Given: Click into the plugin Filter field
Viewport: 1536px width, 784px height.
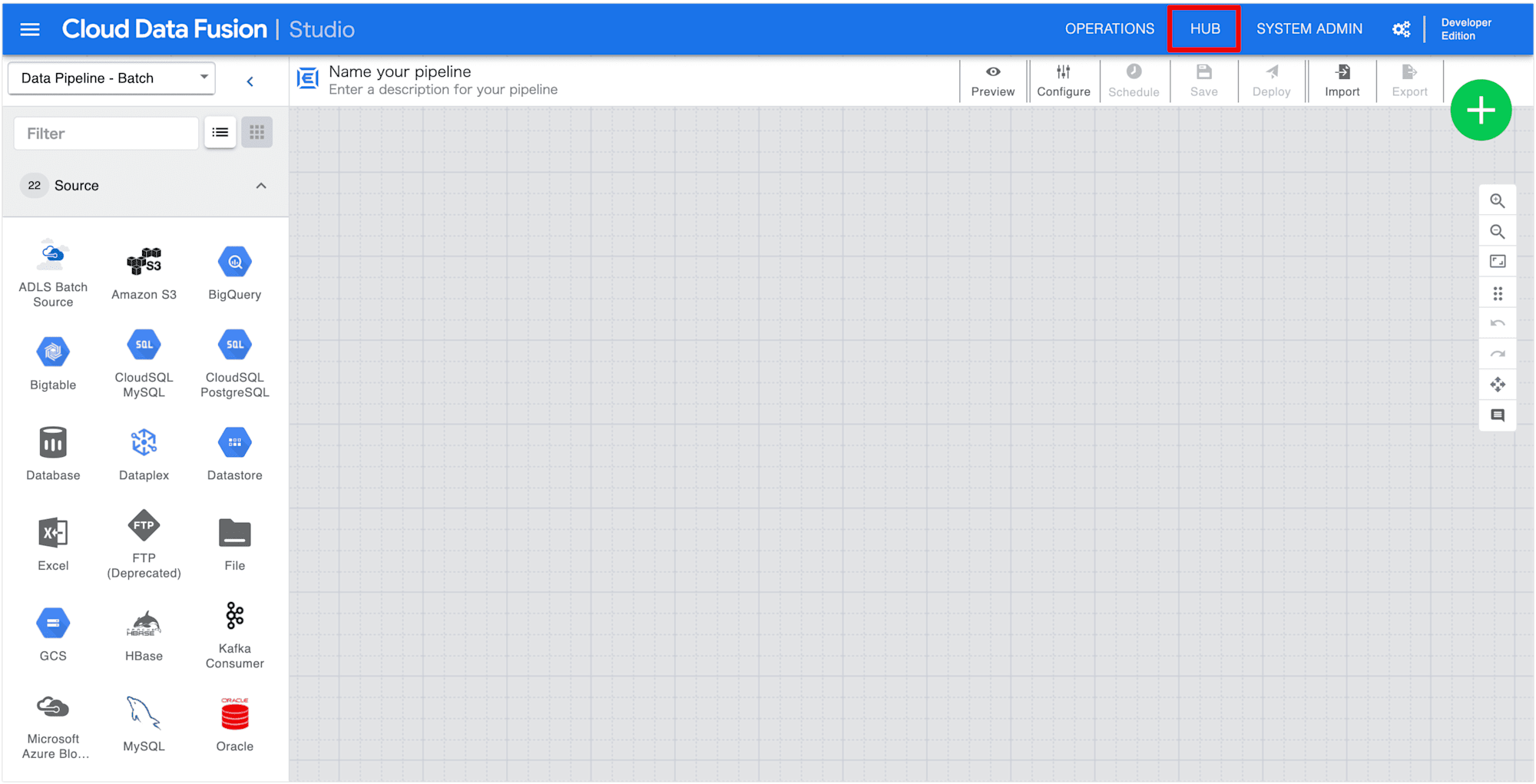Looking at the screenshot, I should pyautogui.click(x=106, y=134).
